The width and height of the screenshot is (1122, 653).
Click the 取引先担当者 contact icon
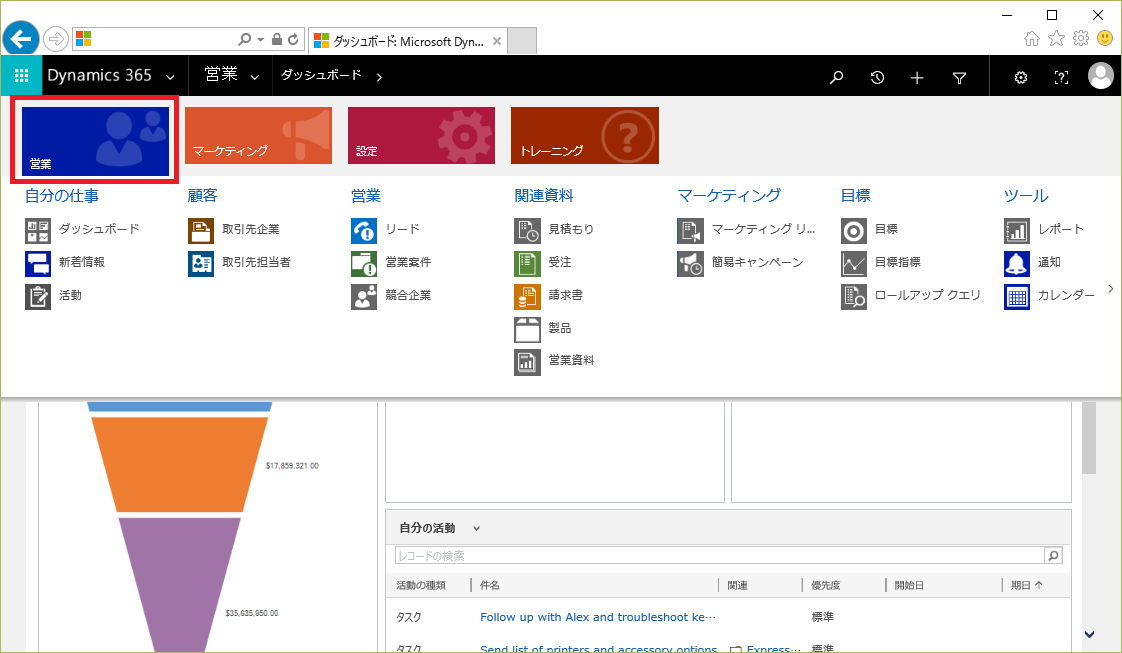point(201,264)
